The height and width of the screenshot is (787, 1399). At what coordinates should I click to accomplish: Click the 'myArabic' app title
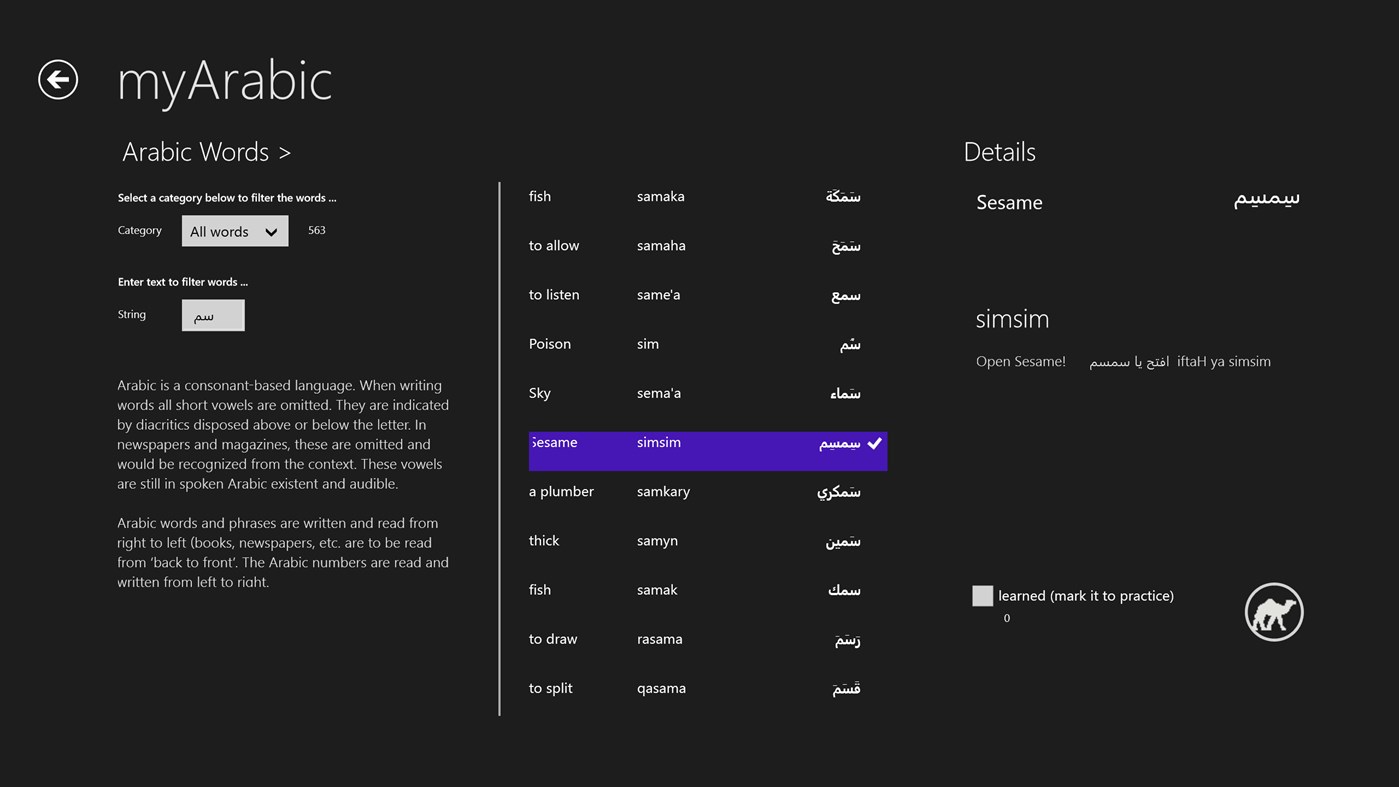[224, 82]
